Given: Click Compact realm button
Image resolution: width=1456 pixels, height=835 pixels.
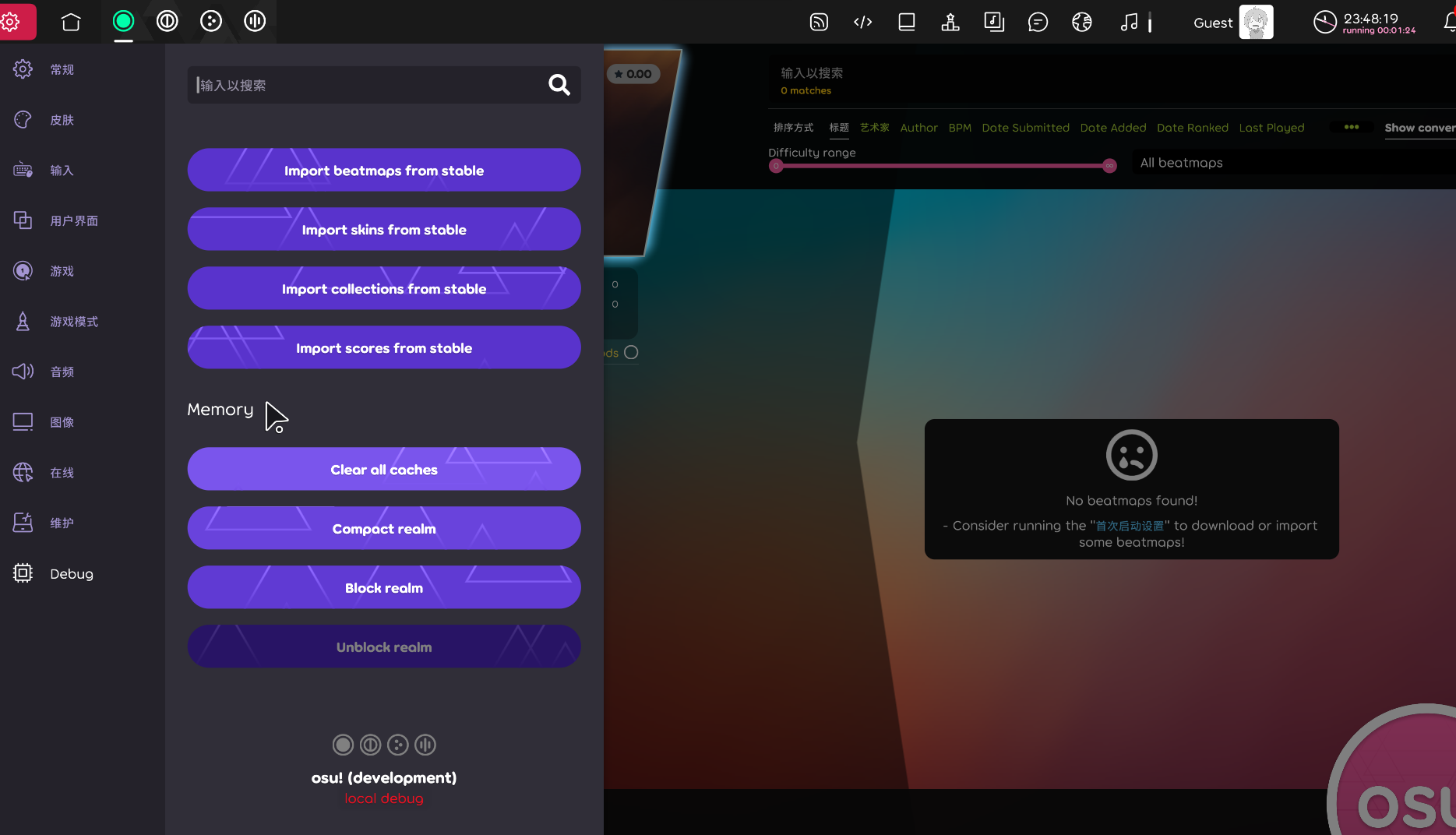Looking at the screenshot, I should tap(384, 528).
